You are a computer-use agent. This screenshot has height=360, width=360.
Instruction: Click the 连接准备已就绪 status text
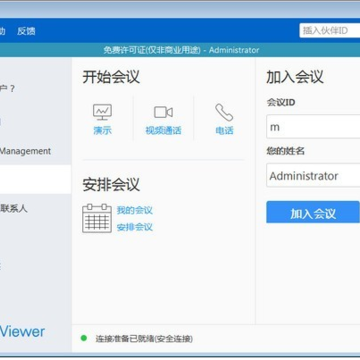(144, 339)
